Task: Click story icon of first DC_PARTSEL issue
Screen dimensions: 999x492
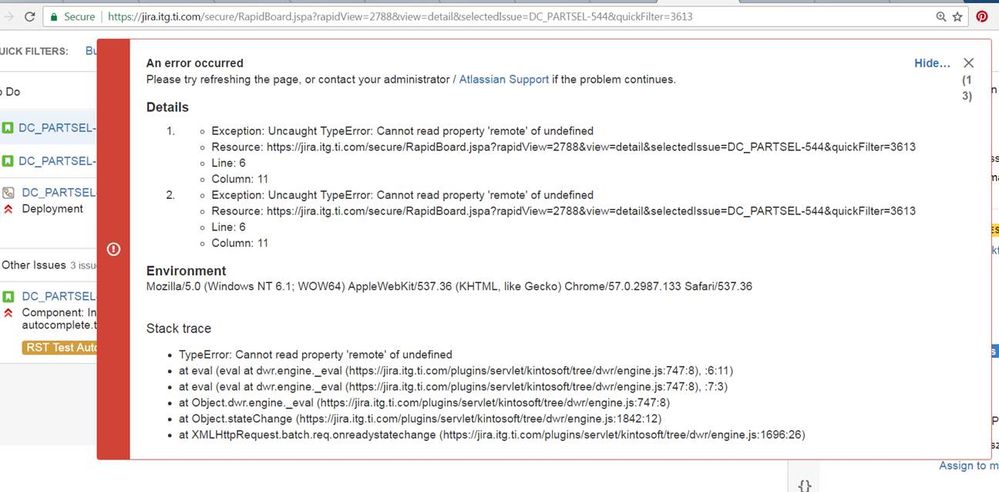Action: (8, 128)
